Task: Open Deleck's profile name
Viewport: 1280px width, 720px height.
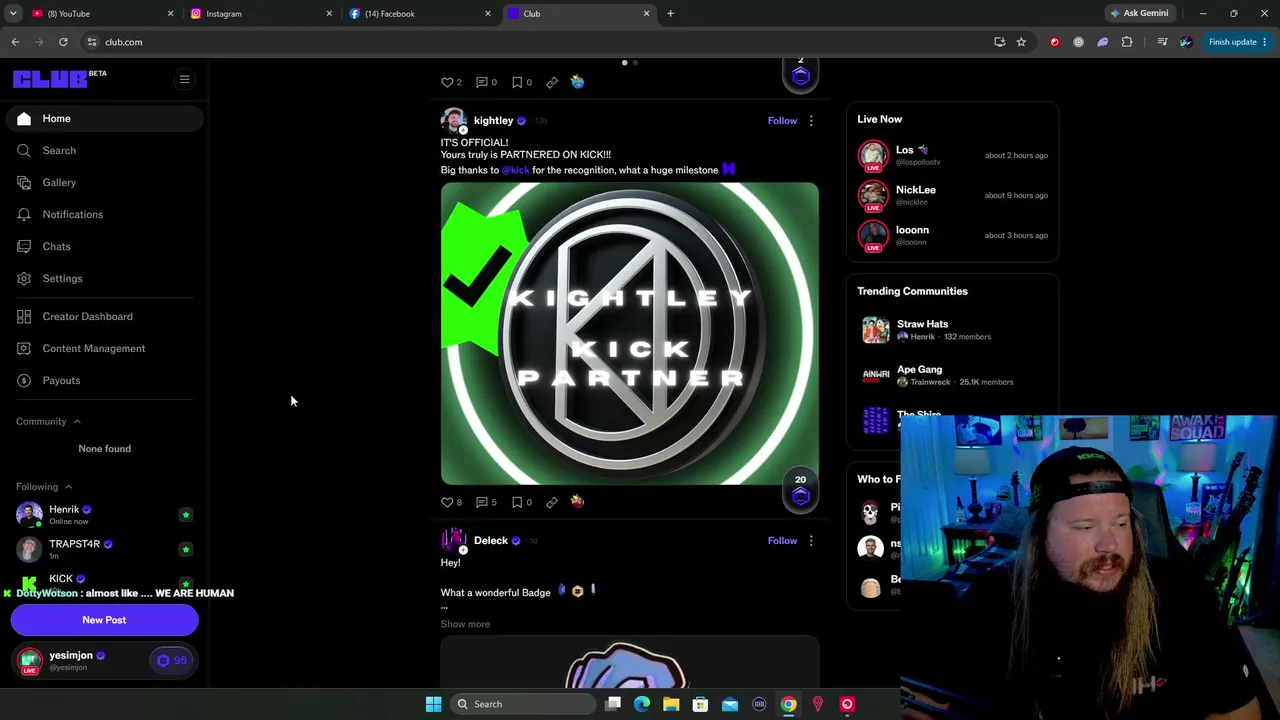Action: click(490, 540)
